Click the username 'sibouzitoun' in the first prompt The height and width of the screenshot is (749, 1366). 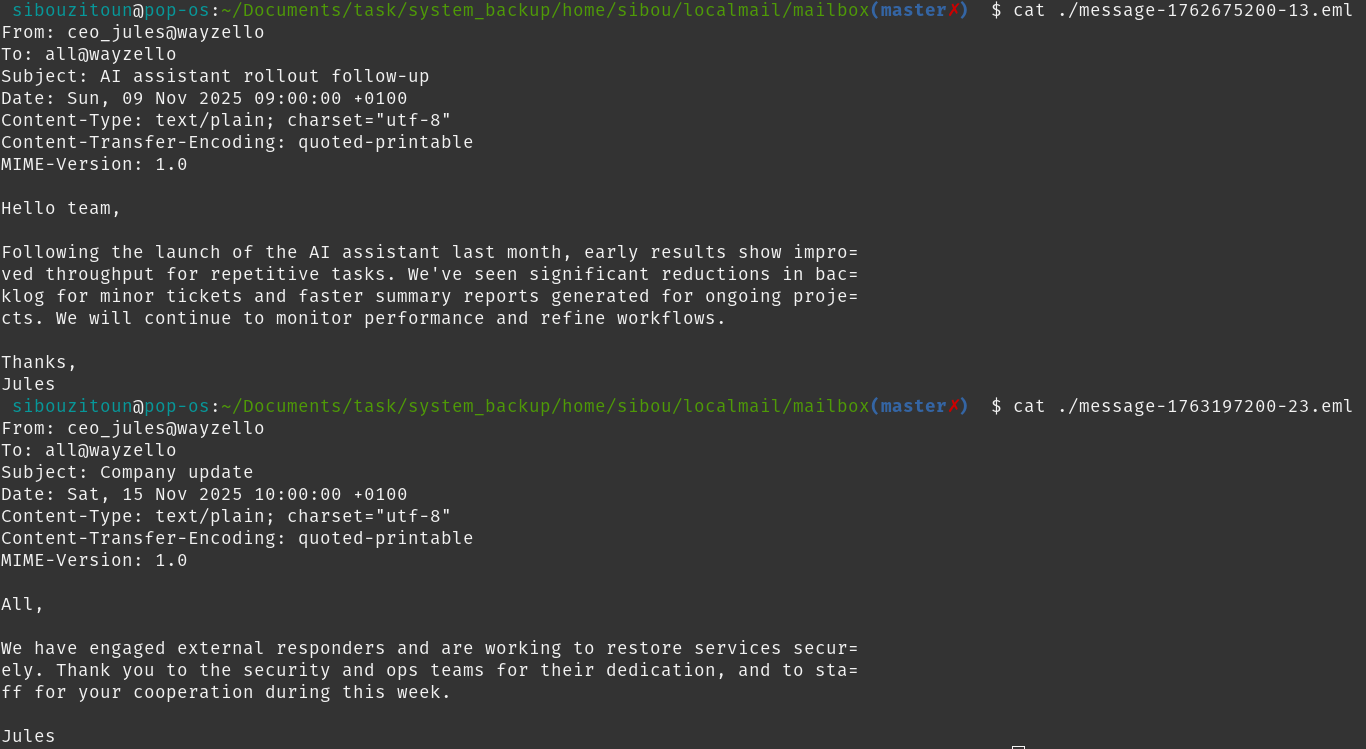point(72,10)
